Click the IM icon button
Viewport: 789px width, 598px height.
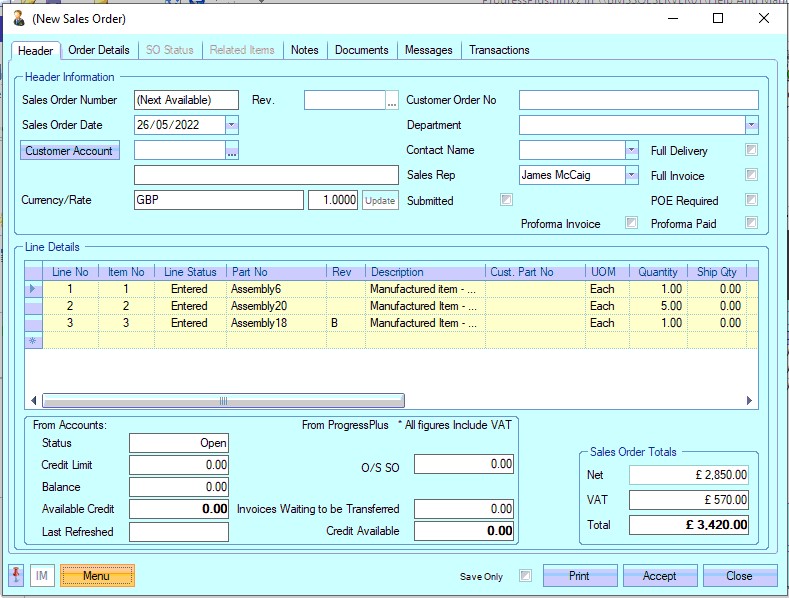pos(42,576)
